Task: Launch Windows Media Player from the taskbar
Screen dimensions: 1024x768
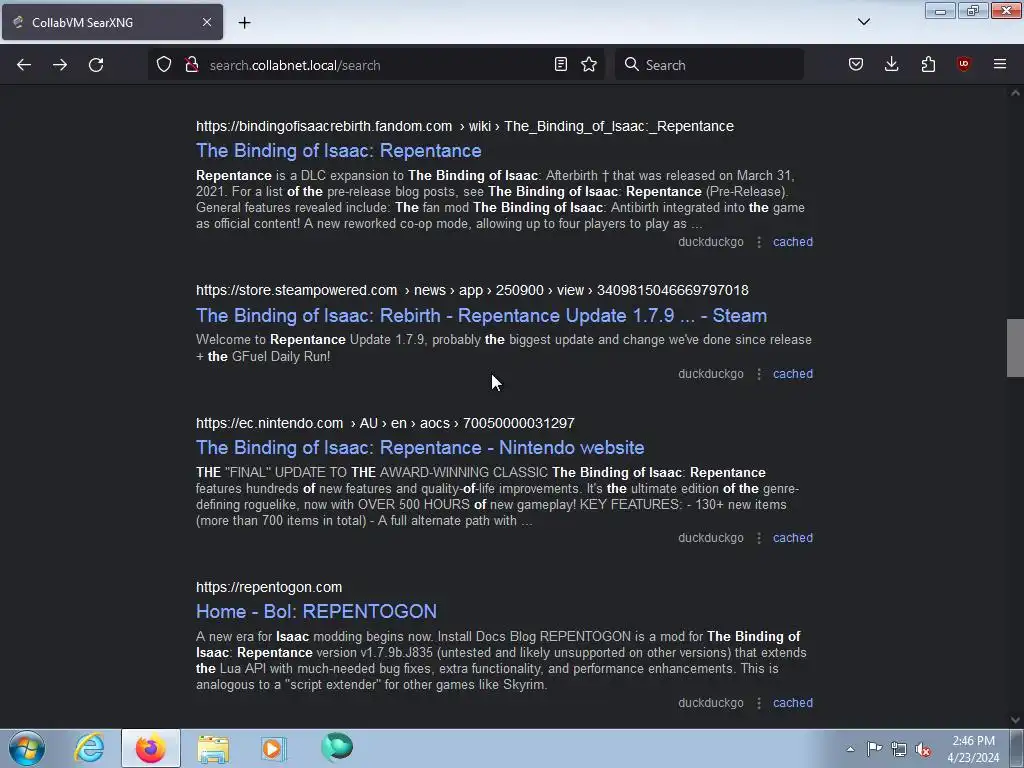Action: (x=273, y=748)
